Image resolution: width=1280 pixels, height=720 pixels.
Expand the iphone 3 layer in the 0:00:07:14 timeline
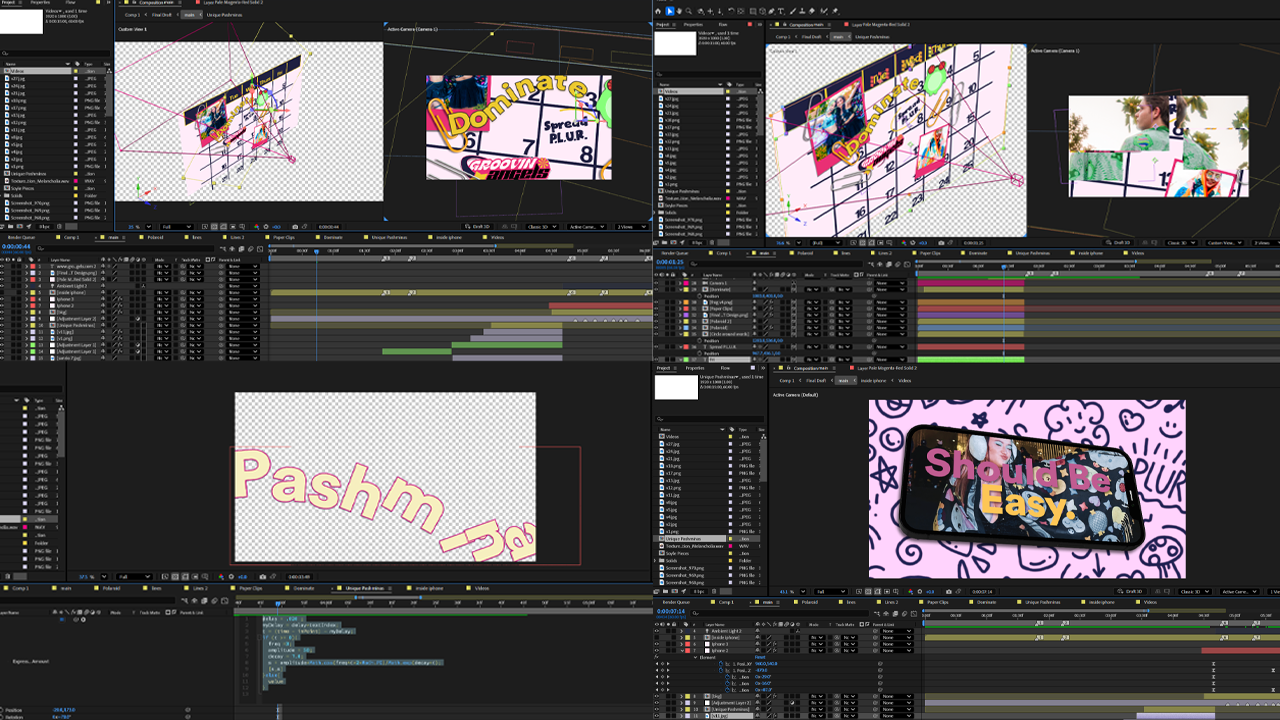tap(681, 644)
